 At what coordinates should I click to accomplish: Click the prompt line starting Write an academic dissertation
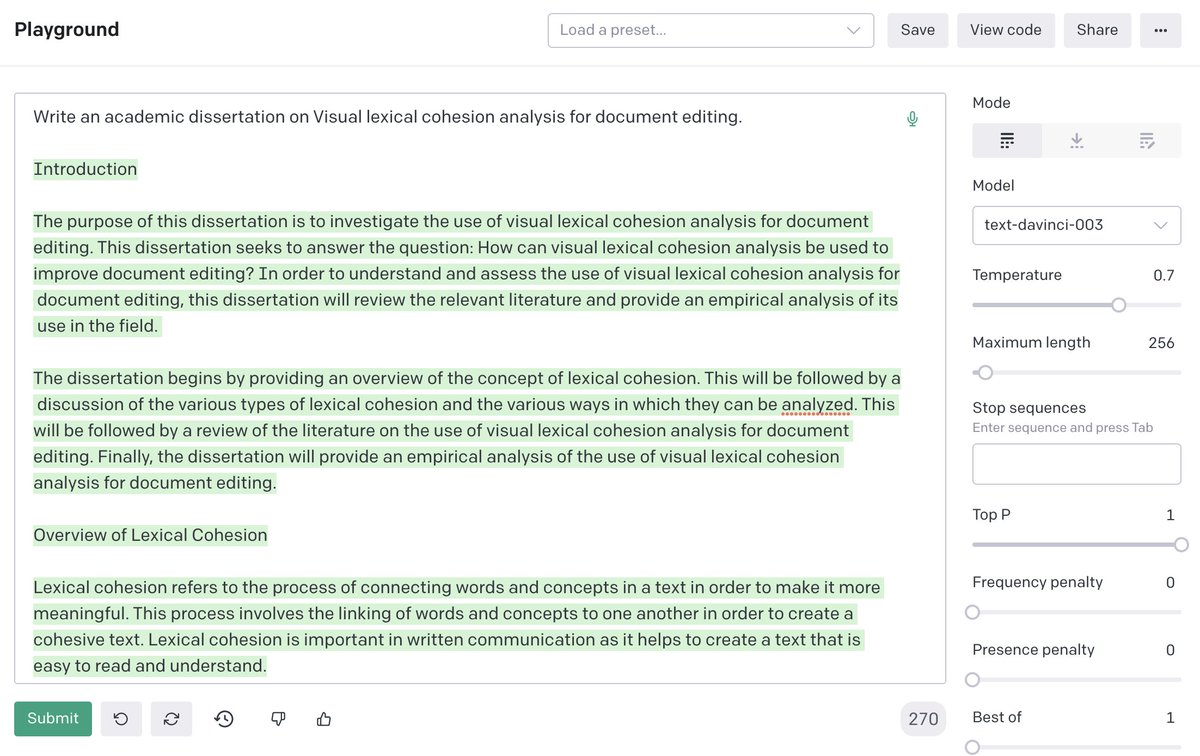click(387, 117)
